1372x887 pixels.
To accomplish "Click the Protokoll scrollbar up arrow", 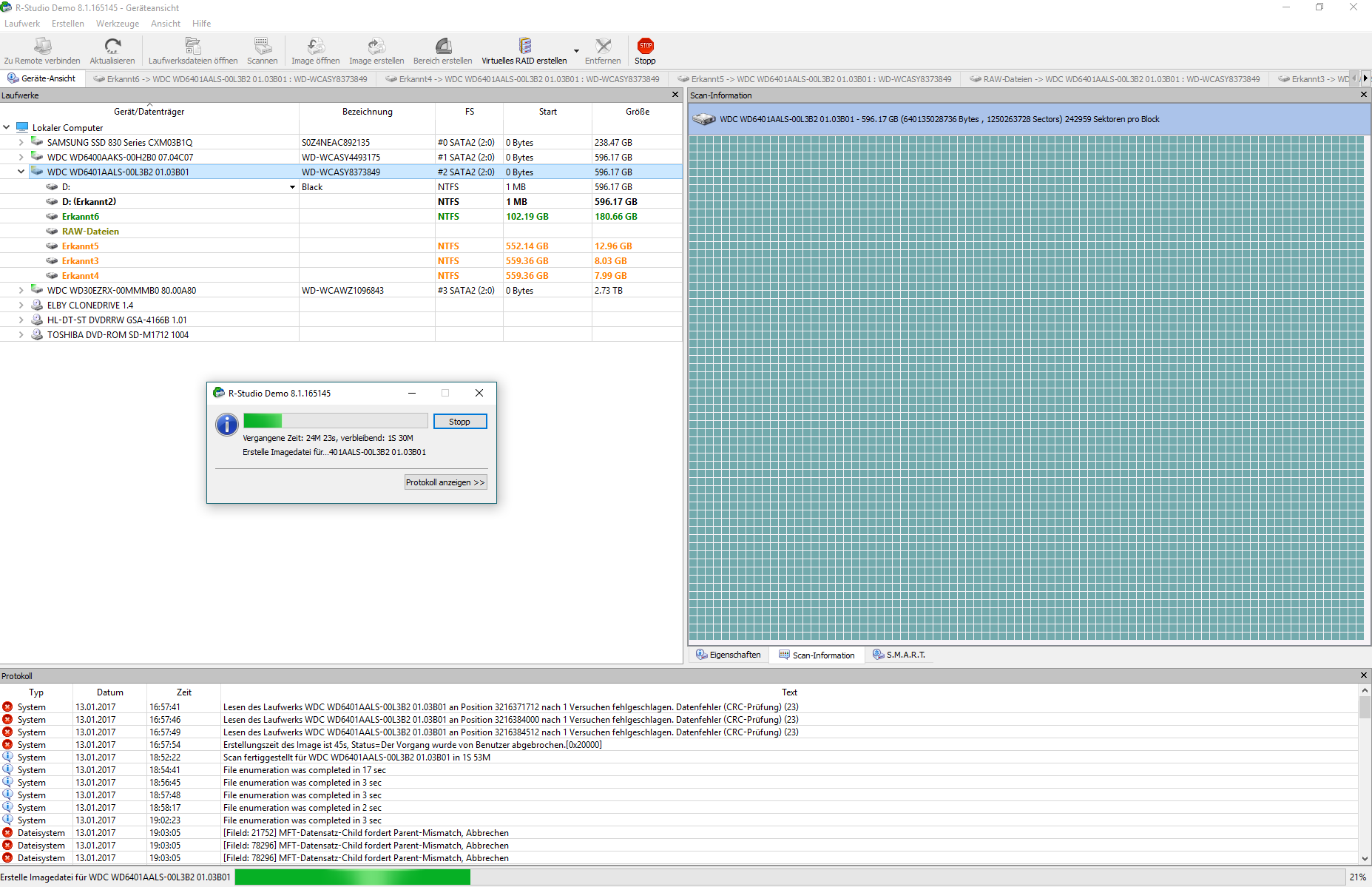I will [1365, 690].
